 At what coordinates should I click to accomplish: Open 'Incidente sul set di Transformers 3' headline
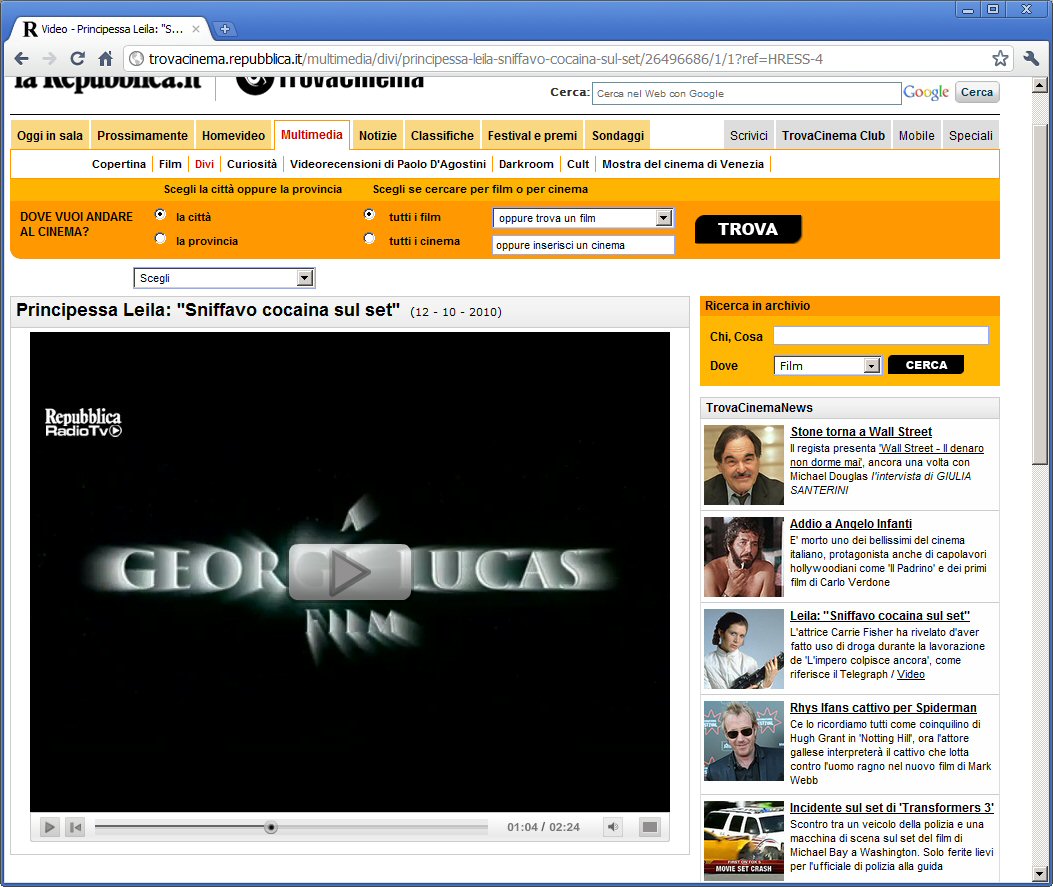(x=892, y=808)
